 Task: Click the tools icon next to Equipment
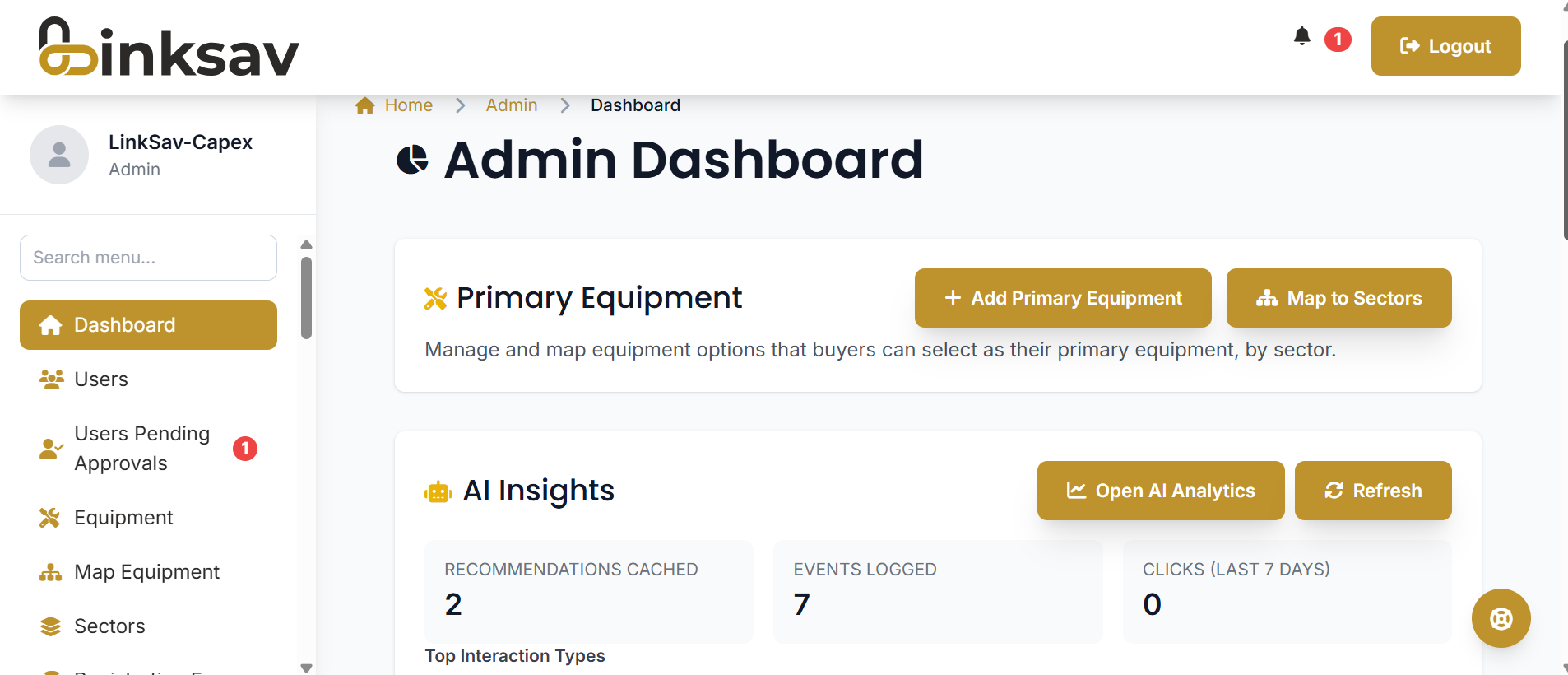pyautogui.click(x=50, y=518)
